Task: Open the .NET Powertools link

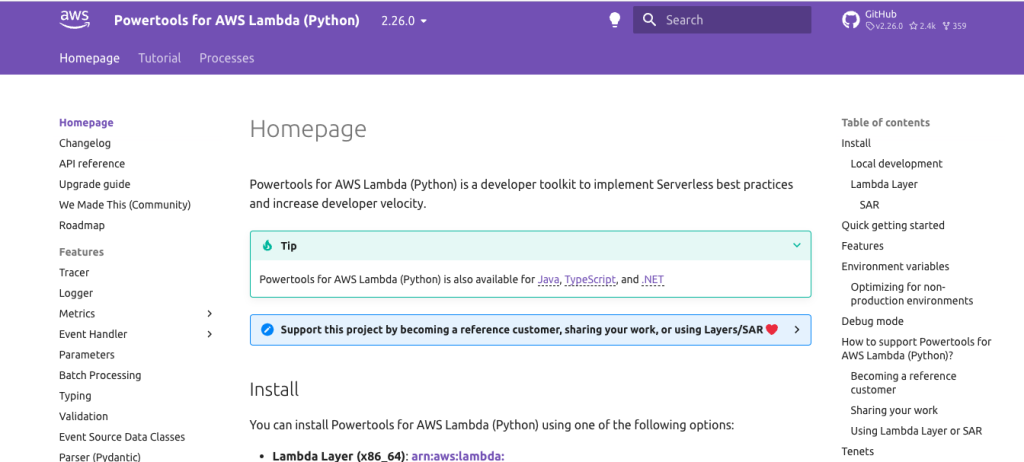Action: tap(652, 280)
